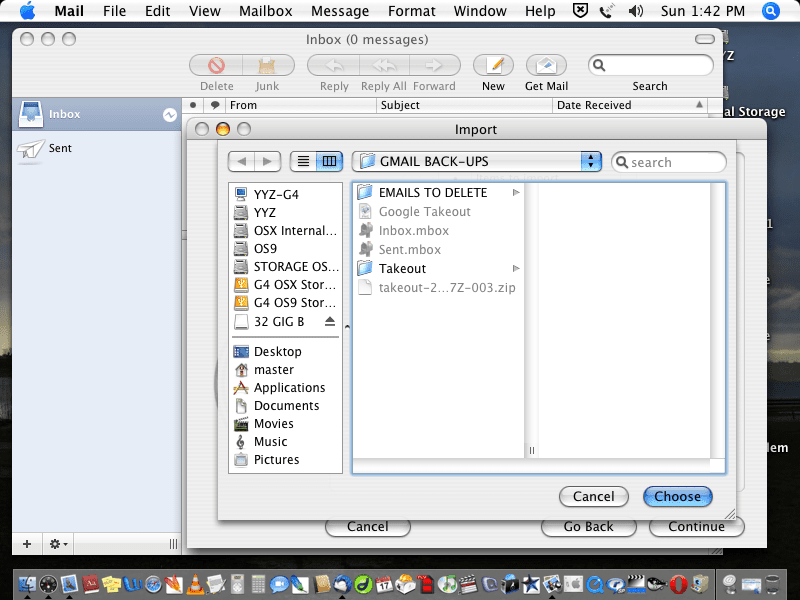Click the volume icon in the menu bar
Image resolution: width=800 pixels, height=600 pixels.
point(636,11)
